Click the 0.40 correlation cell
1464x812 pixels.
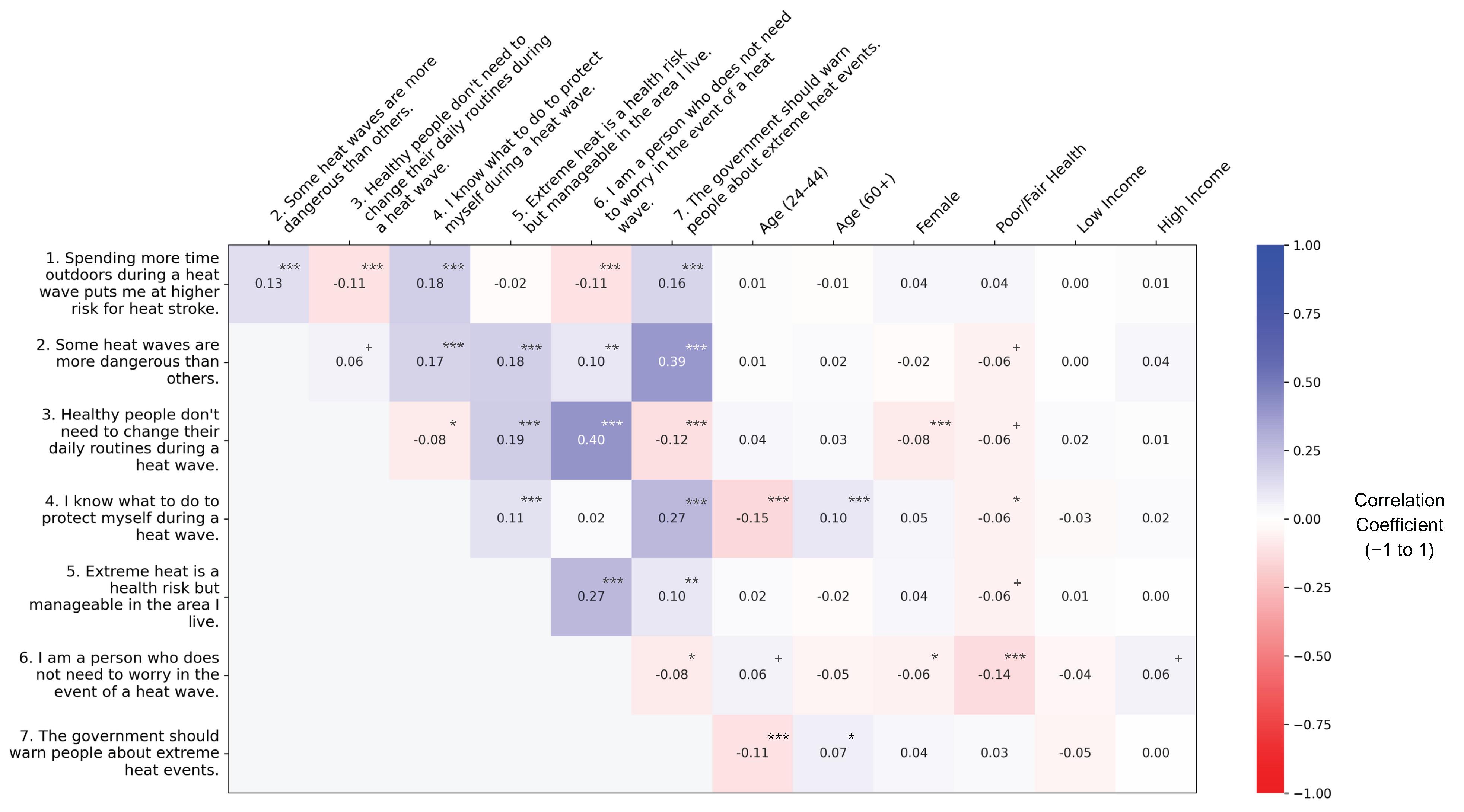591,440
